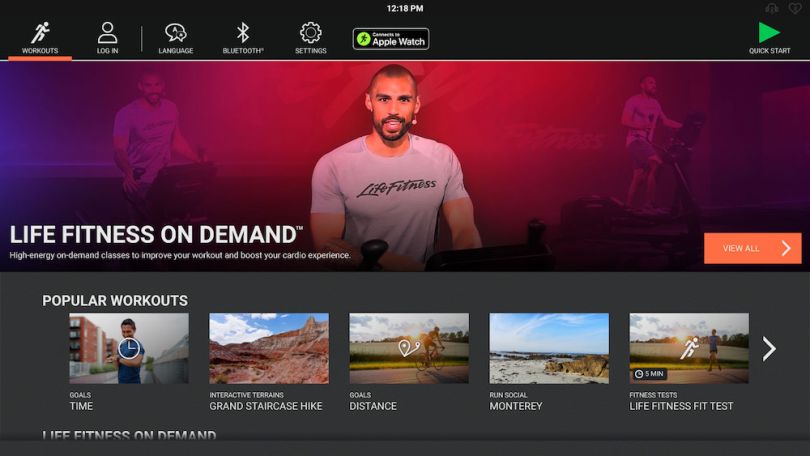Screen dimensions: 810x456
Task: Select the Time goal workout thumbnail
Action: pyautogui.click(x=128, y=348)
